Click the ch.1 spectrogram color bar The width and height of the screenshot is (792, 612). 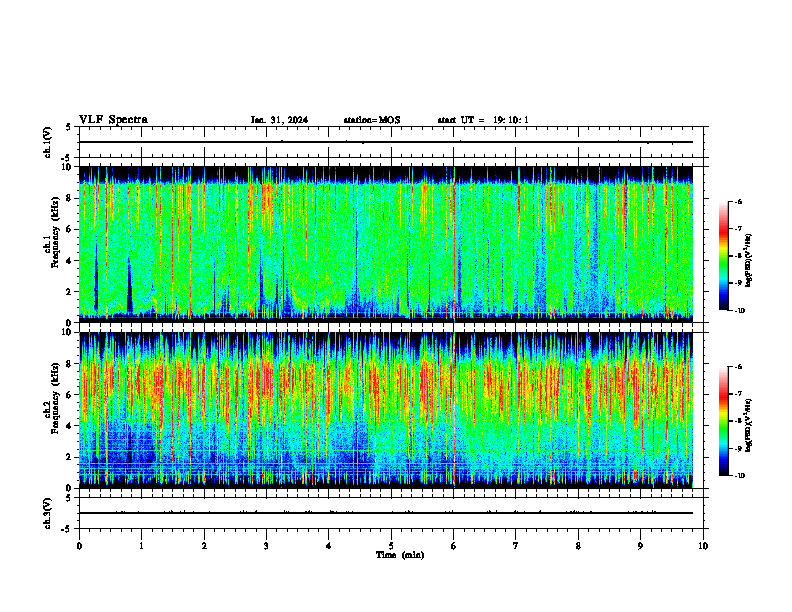click(x=723, y=256)
